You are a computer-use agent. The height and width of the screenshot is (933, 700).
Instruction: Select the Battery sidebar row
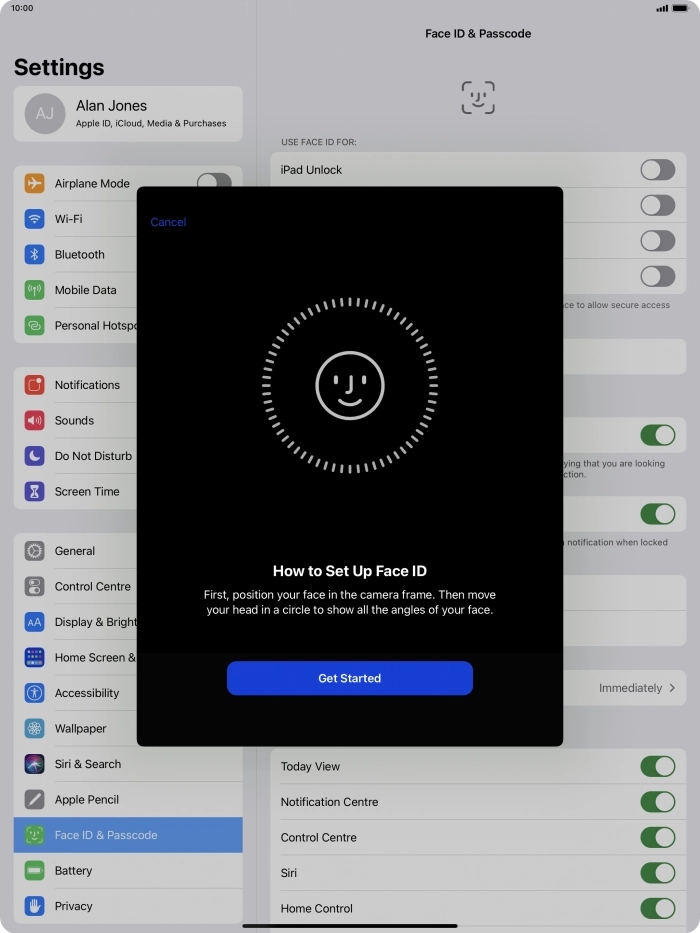pos(128,871)
